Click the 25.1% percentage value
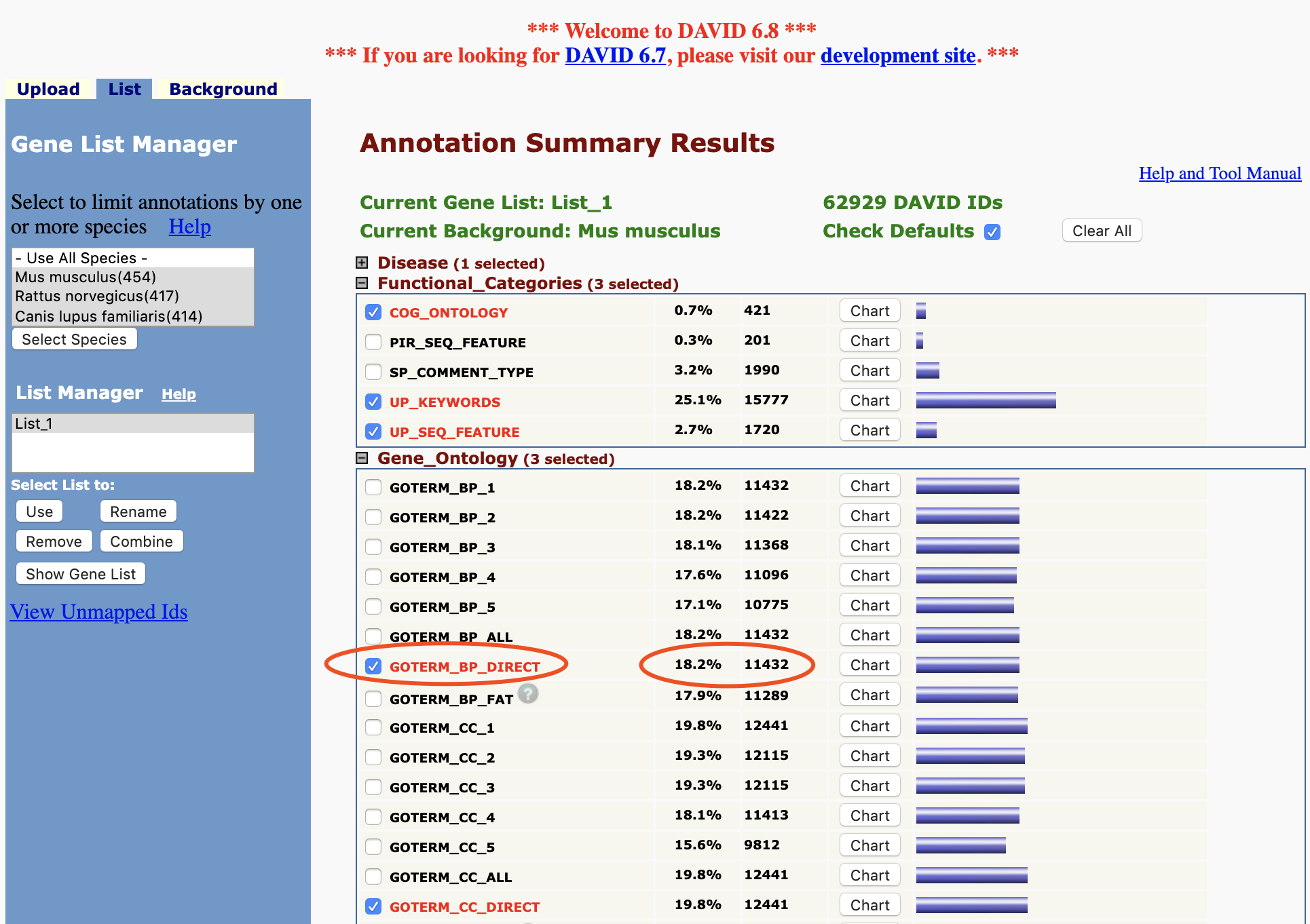The width and height of the screenshot is (1310, 924). [698, 400]
